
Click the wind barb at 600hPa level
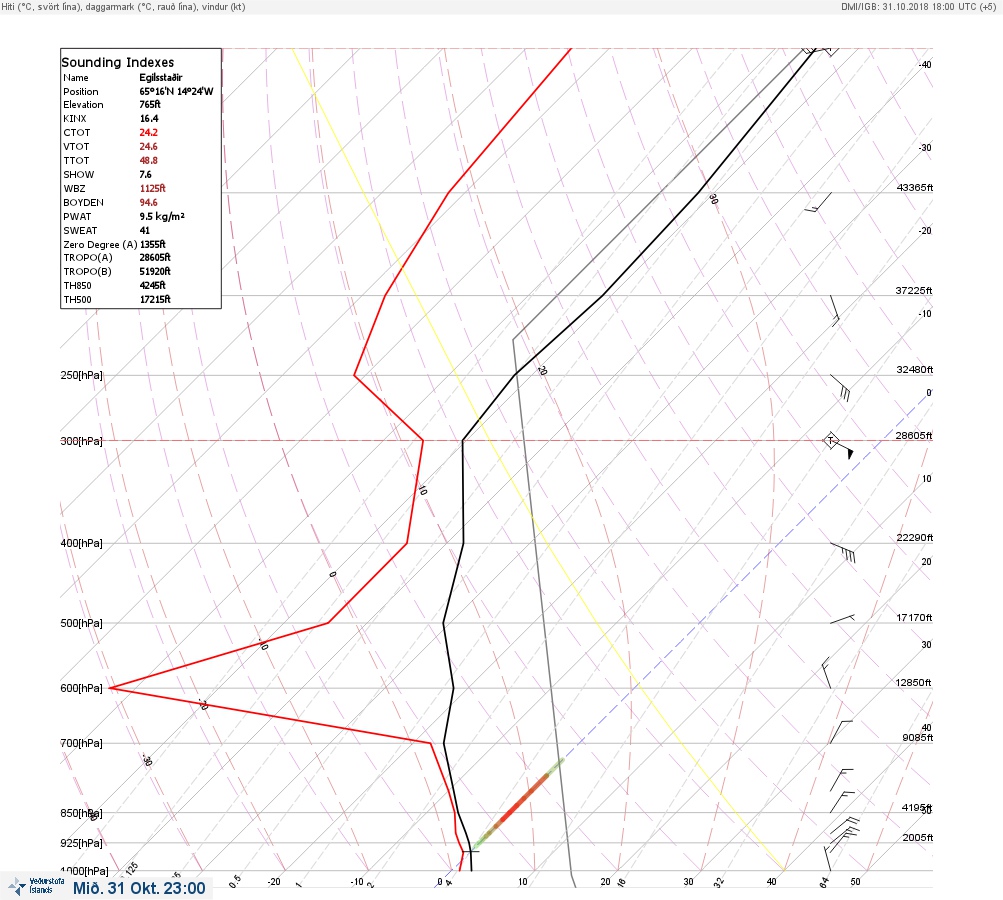click(826, 672)
